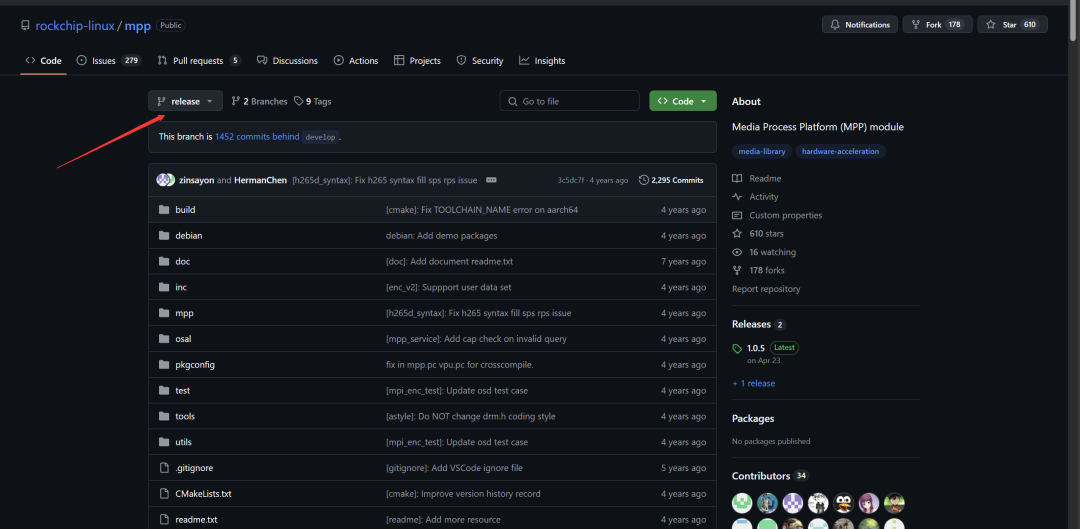Open the Pull requests tab
The width and height of the screenshot is (1080, 529).
(x=199, y=61)
